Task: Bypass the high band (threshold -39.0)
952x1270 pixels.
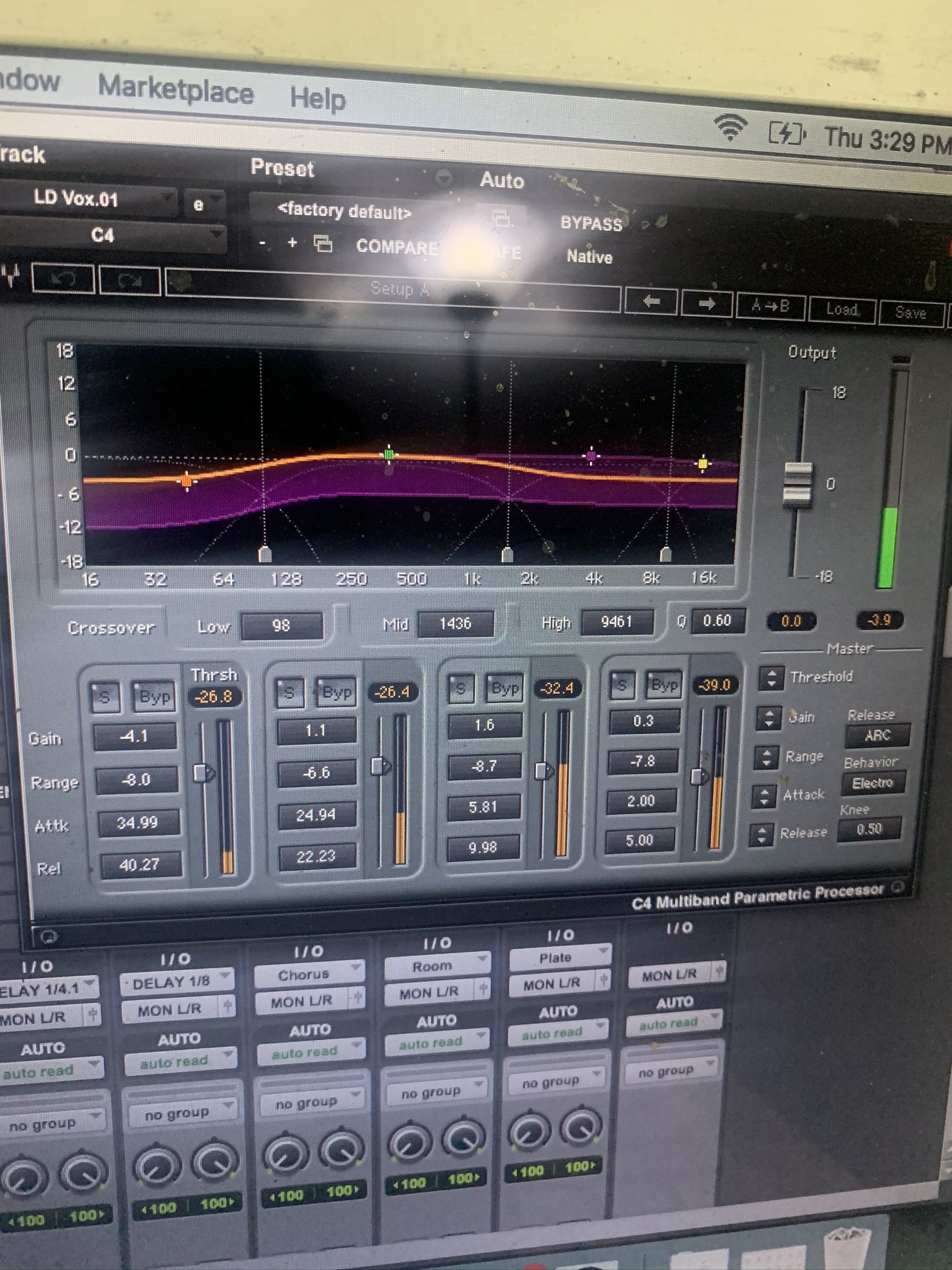Action: (664, 685)
